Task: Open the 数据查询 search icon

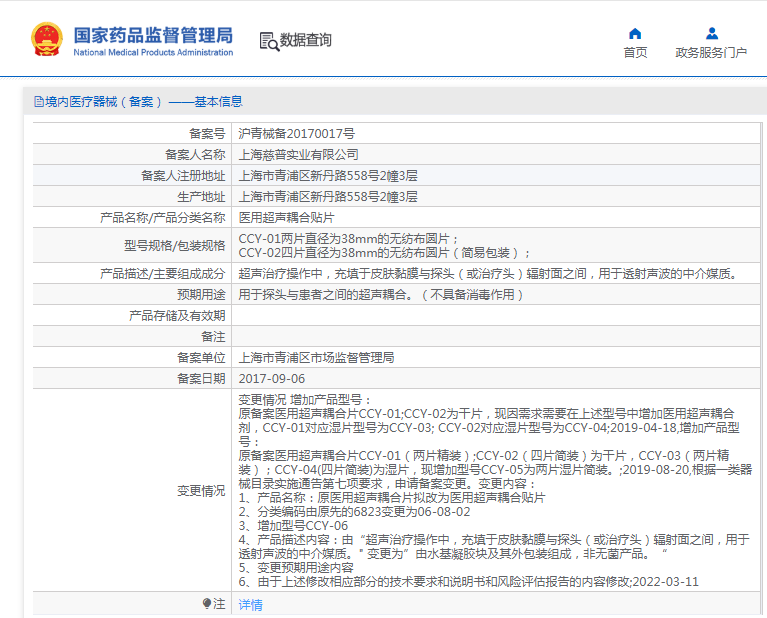Action: (x=269, y=42)
